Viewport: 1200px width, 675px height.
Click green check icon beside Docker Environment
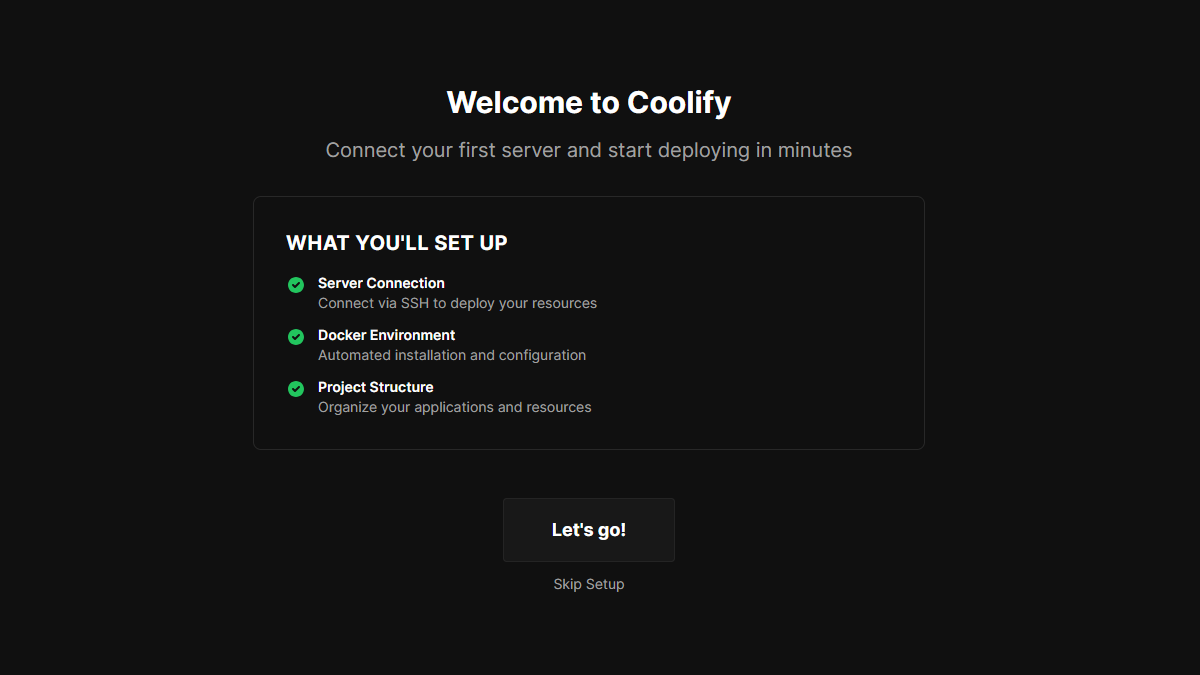(x=296, y=337)
